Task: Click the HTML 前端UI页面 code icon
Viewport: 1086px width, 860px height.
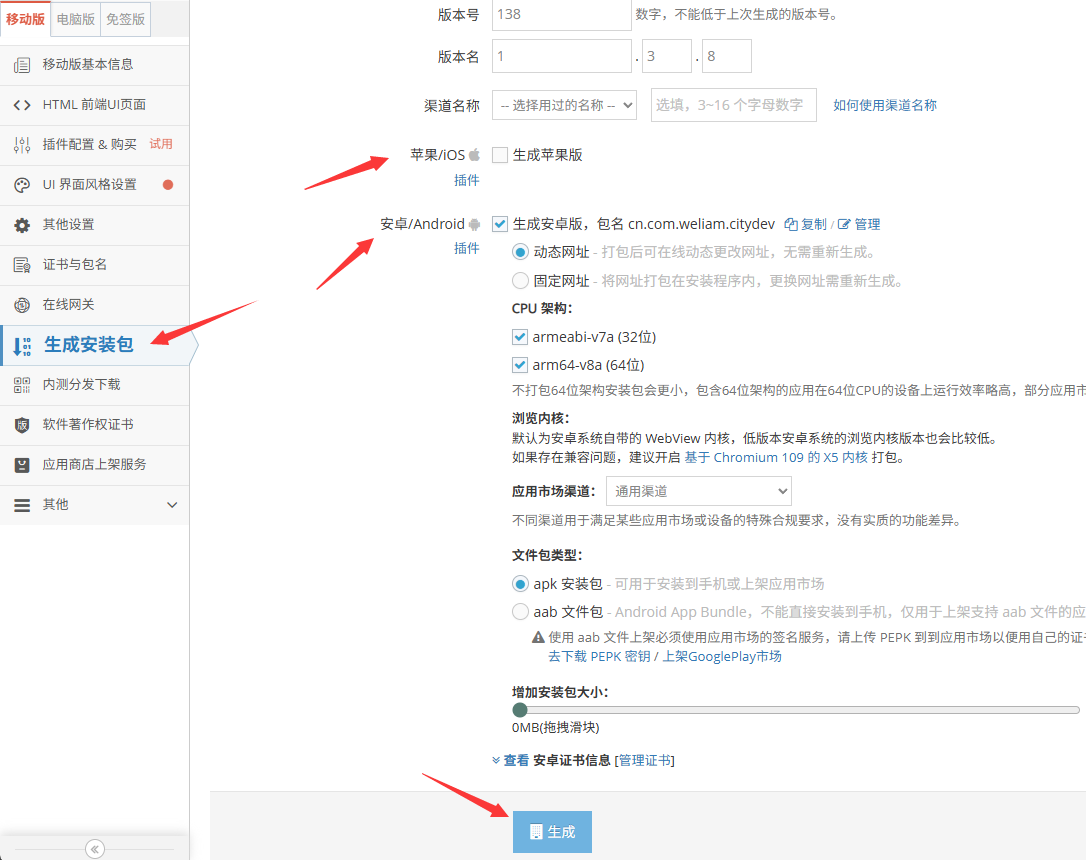Action: [x=22, y=105]
